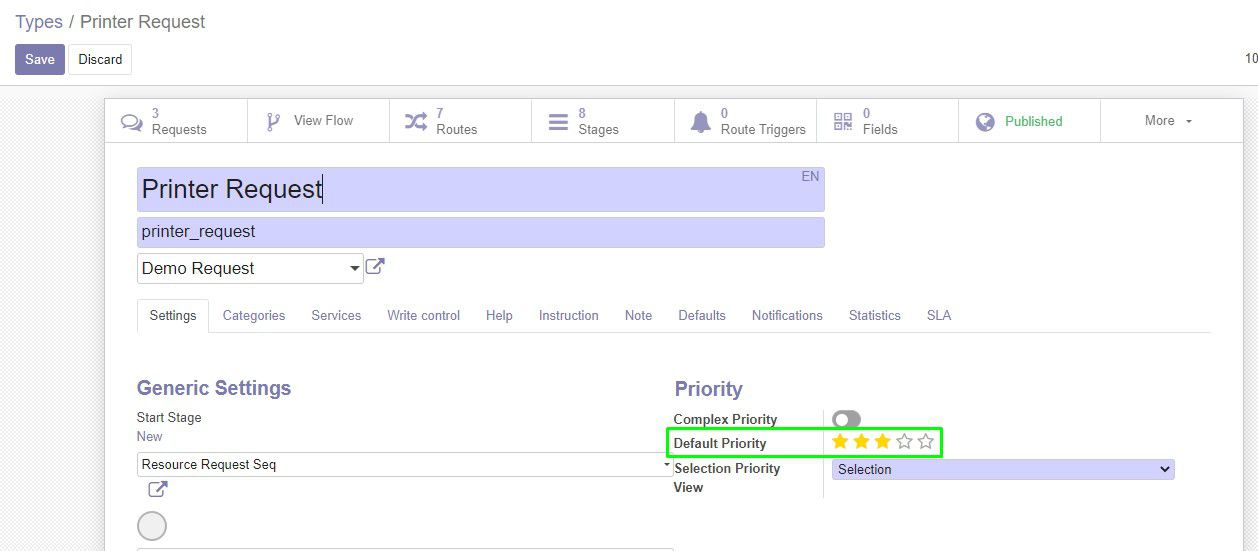Image resolution: width=1258 pixels, height=551 pixels.
Task: Set Default Priority to four stars
Action: coord(904,441)
